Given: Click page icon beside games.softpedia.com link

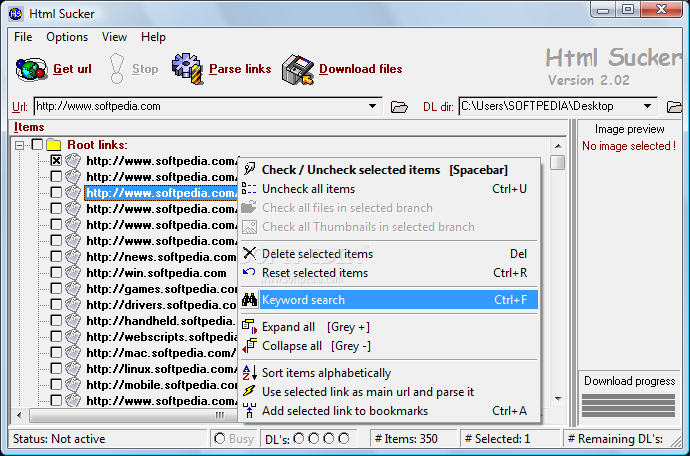Looking at the screenshot, I should [73, 289].
